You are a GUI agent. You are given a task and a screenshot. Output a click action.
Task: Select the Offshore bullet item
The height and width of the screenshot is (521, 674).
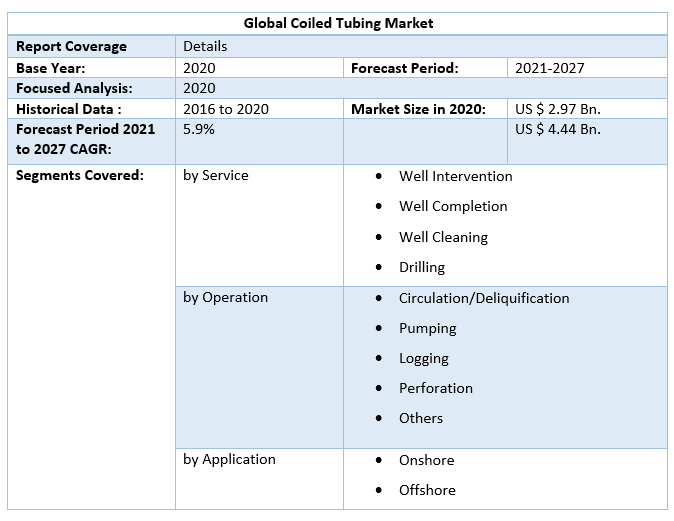[427, 490]
